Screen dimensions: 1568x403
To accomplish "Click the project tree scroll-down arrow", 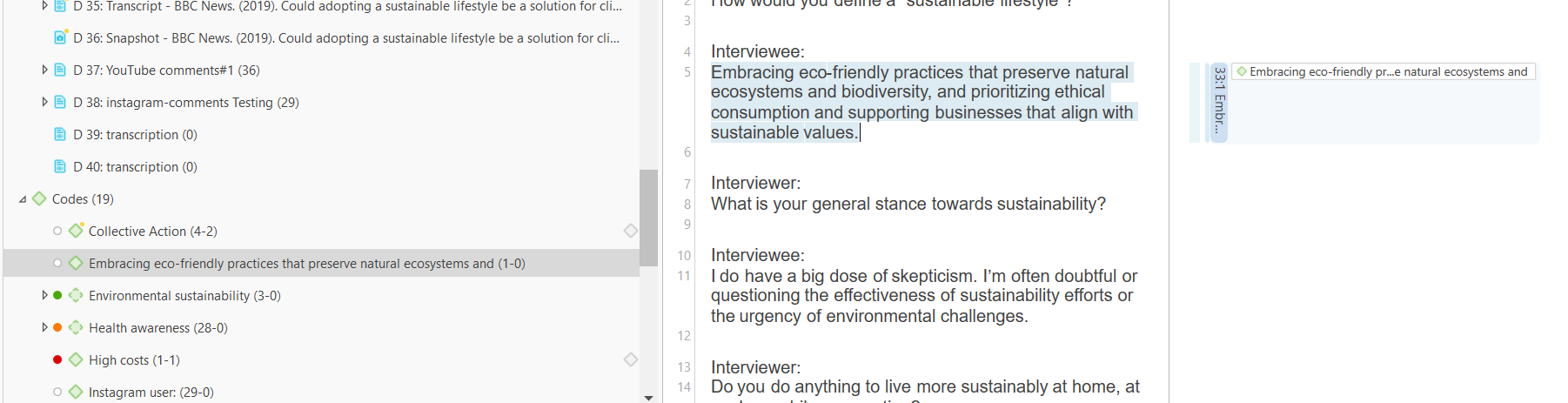I will point(648,397).
